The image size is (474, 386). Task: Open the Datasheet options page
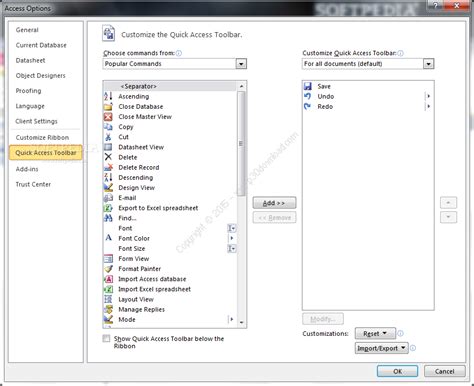[x=30, y=61]
